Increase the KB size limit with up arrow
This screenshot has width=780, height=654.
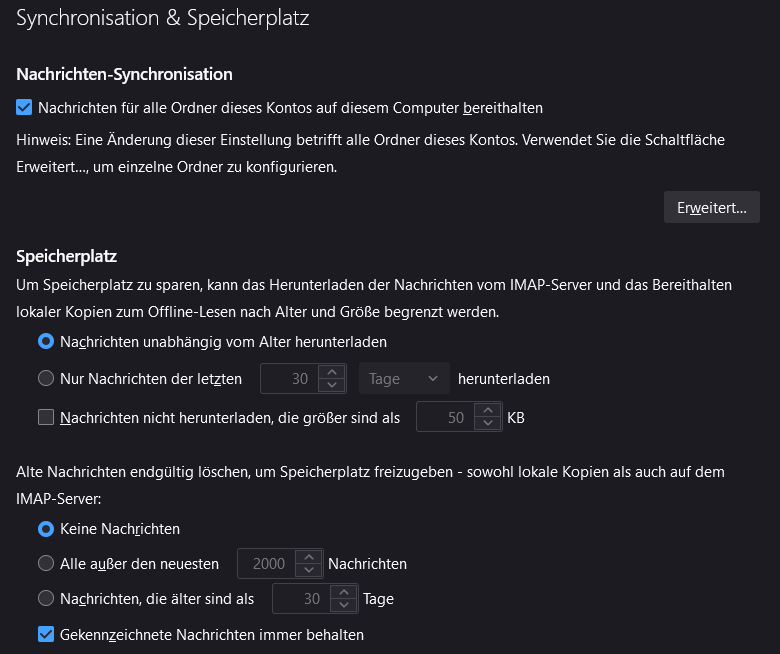487,411
